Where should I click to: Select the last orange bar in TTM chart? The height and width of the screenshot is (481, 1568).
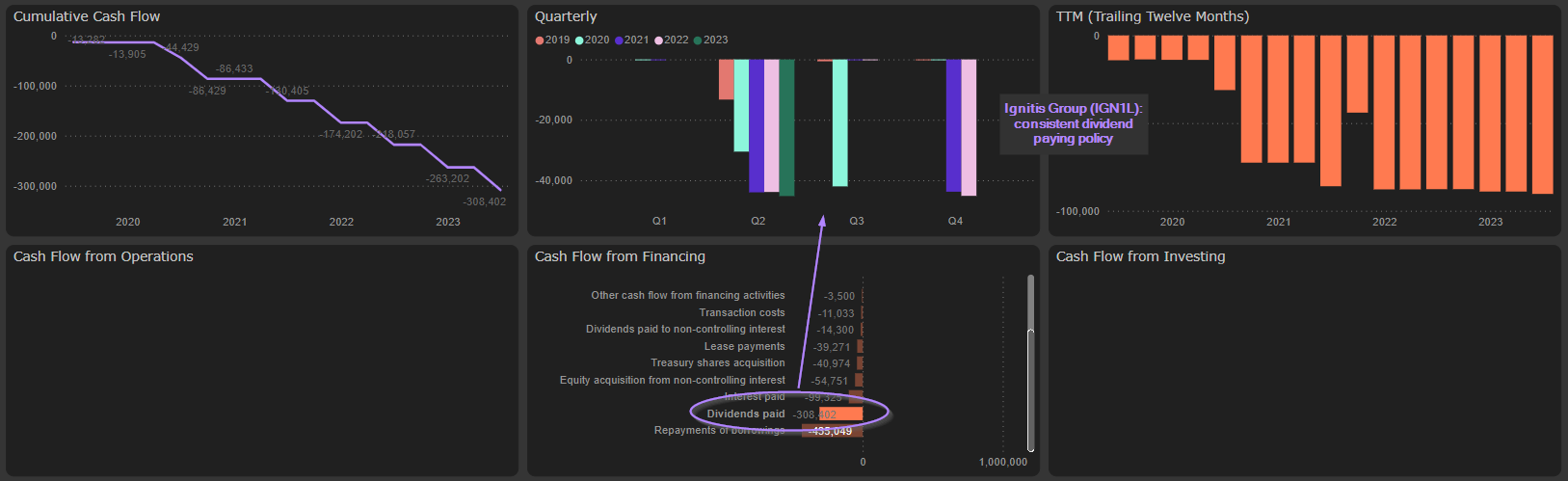pos(1542,115)
